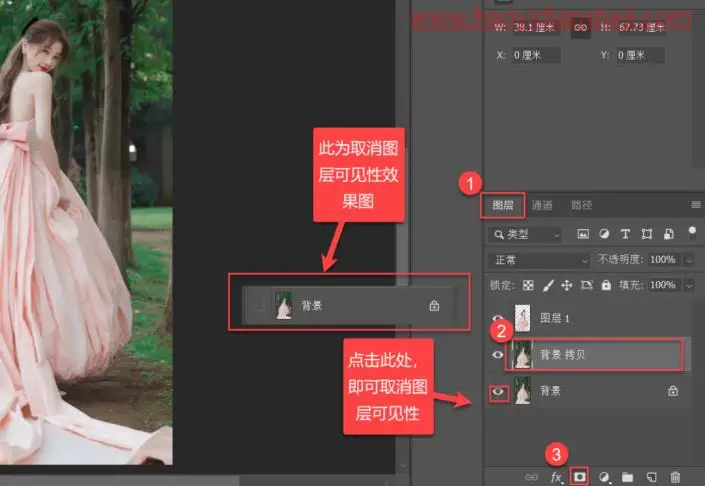Filter layers by pixel layers icon
Screen dimensions: 705x486
(x=583, y=234)
